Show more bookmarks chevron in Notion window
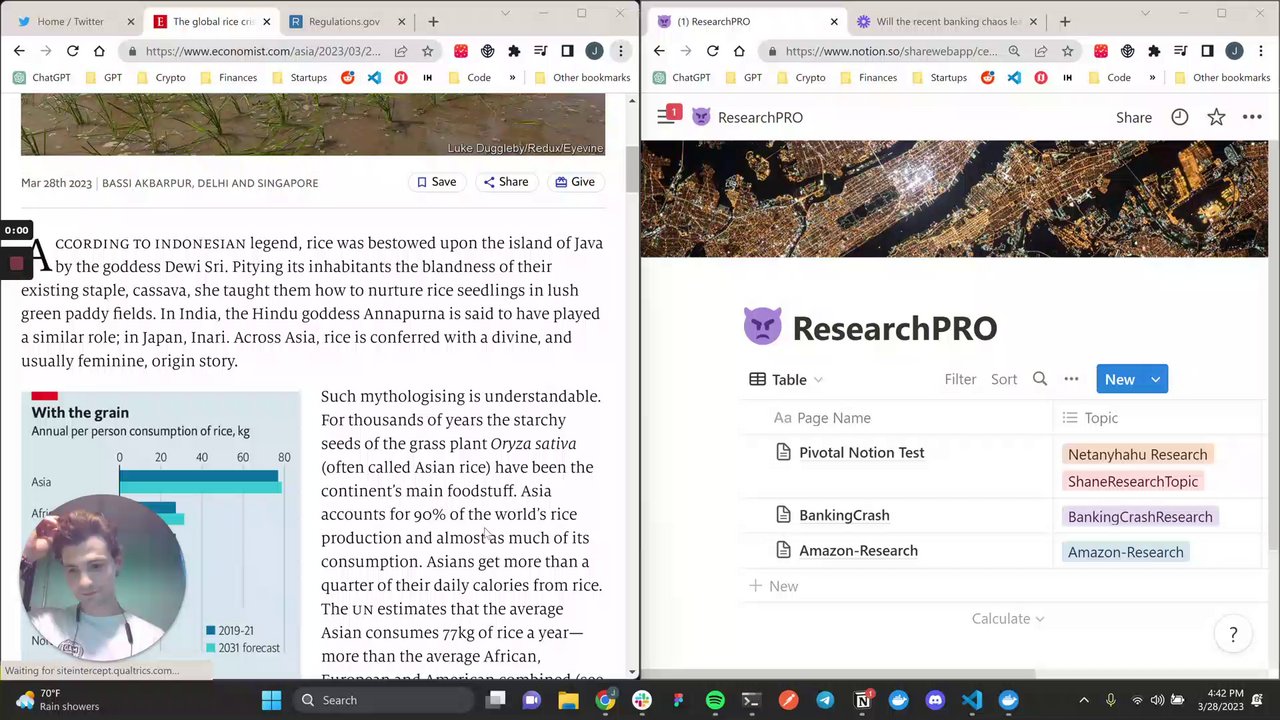Image resolution: width=1280 pixels, height=720 pixels. pyautogui.click(x=1152, y=77)
